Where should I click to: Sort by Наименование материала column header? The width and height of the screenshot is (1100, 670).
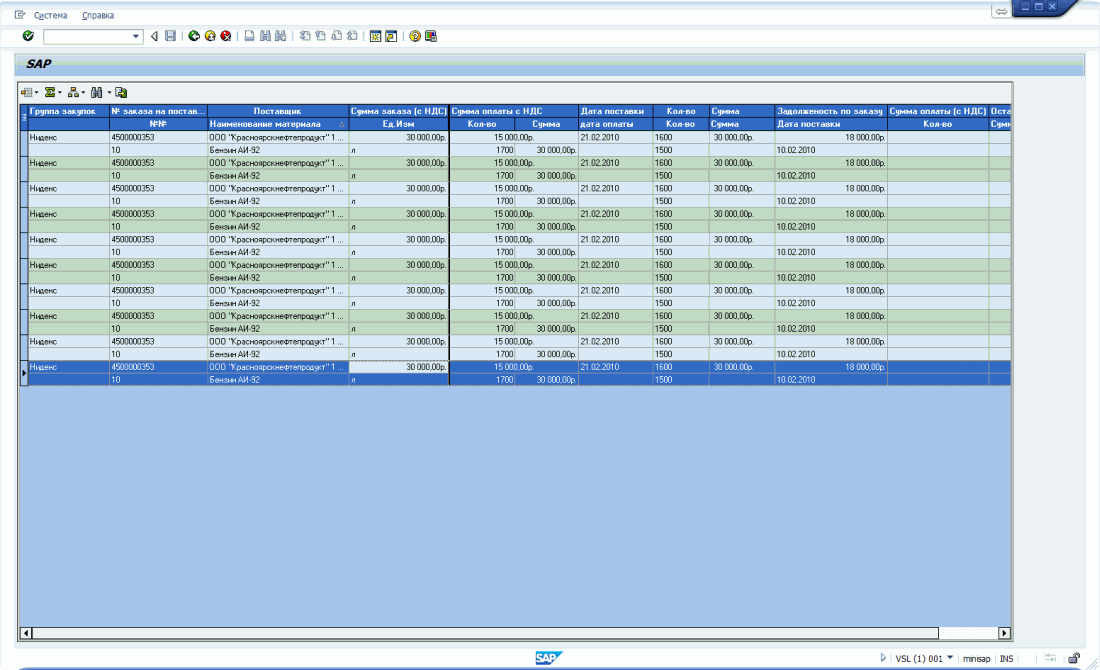[x=278, y=124]
